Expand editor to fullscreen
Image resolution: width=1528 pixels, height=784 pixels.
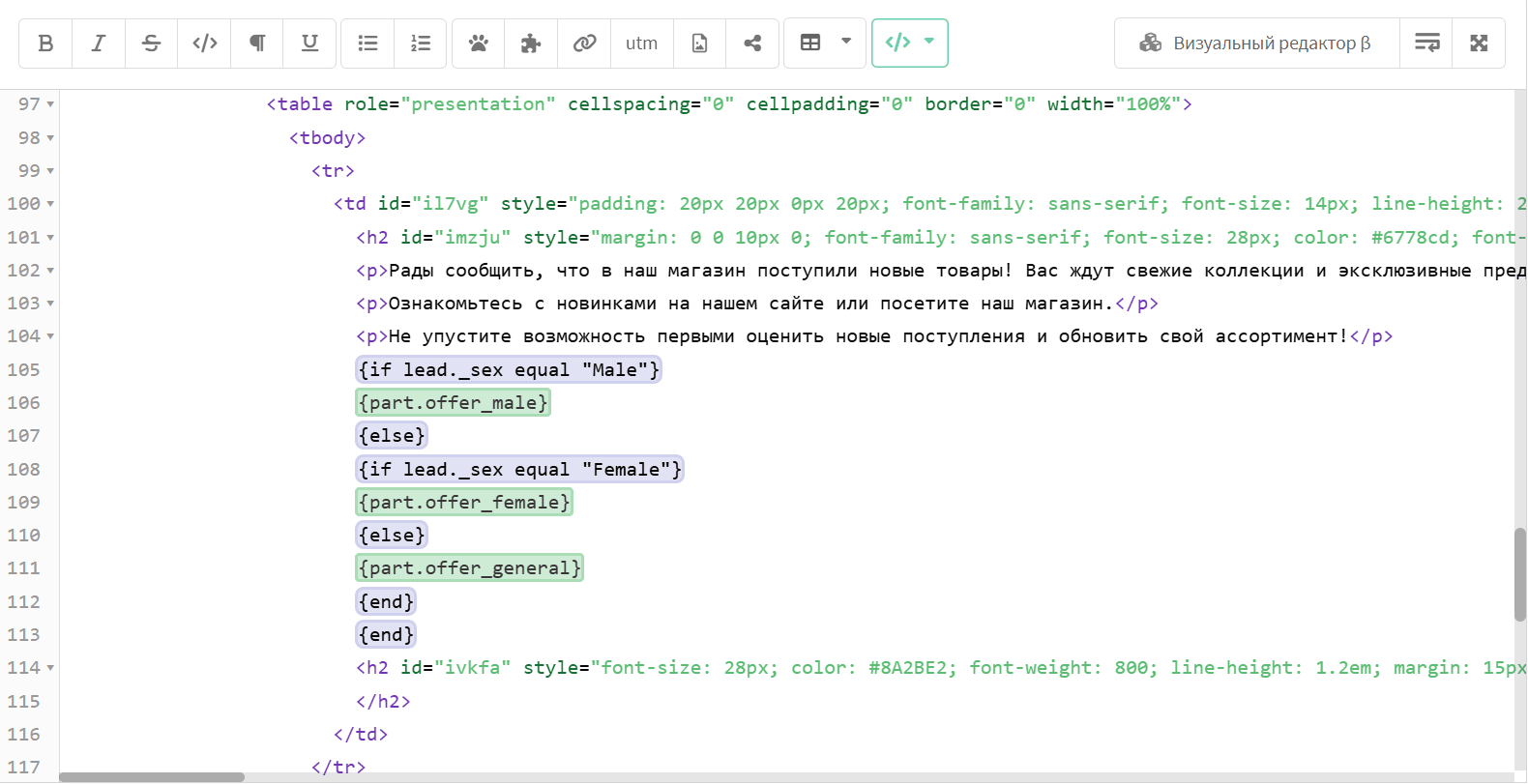pos(1479,44)
